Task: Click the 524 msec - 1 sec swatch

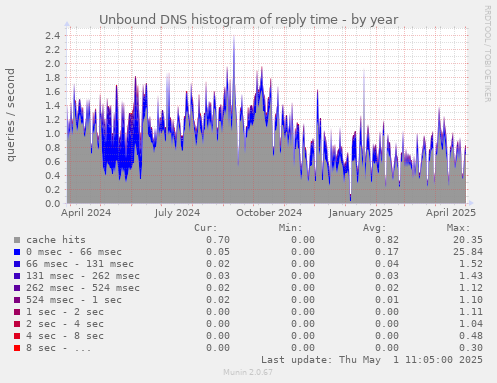Action: (17, 300)
